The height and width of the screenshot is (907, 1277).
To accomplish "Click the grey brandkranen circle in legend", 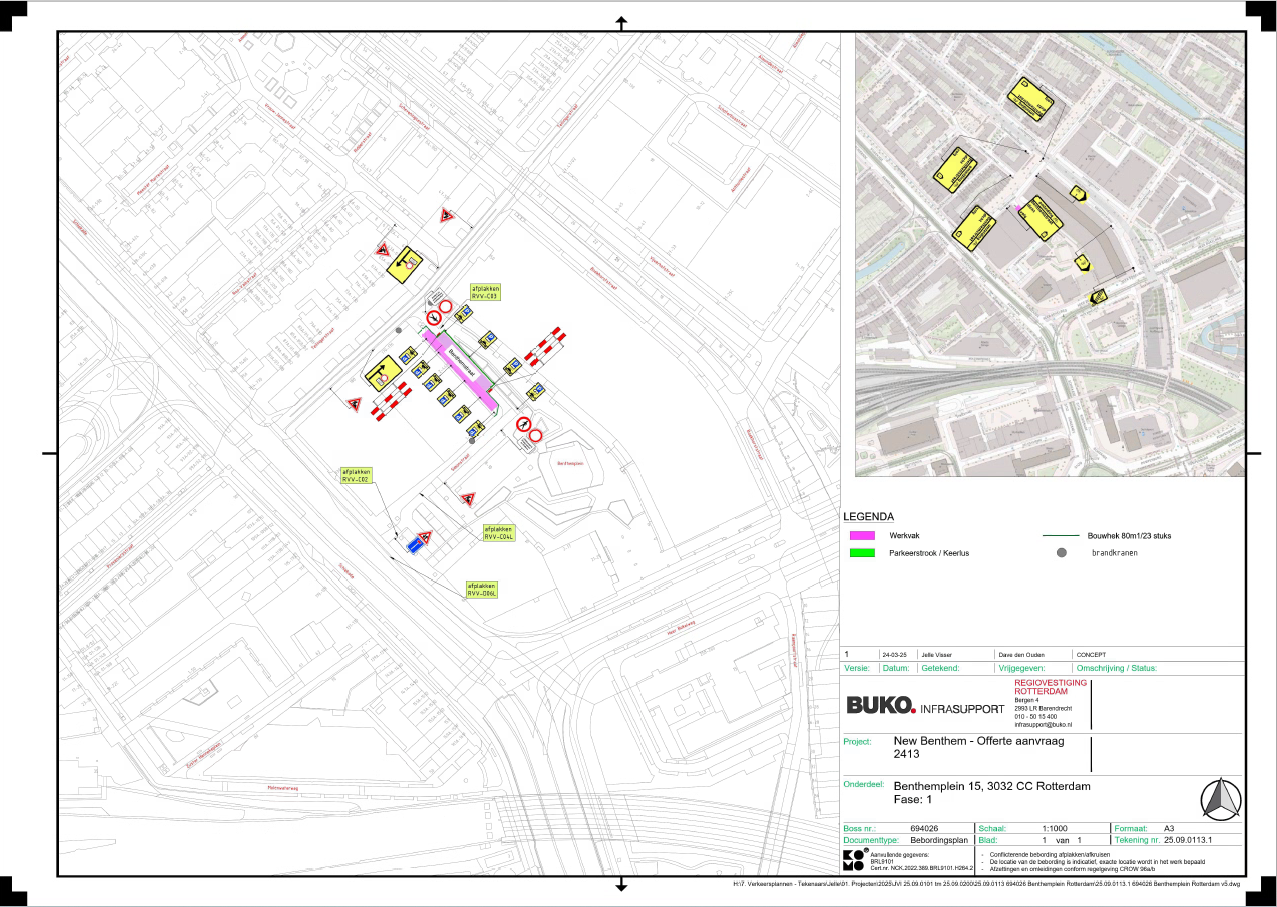I will pyautogui.click(x=1062, y=552).
